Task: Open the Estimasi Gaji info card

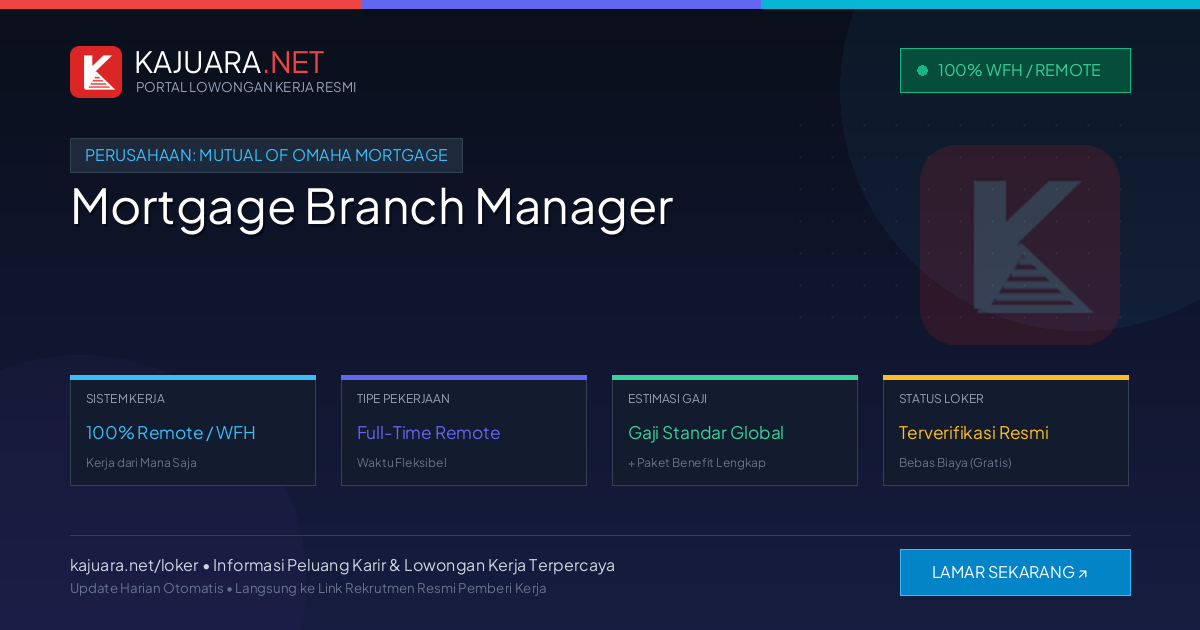Action: click(735, 431)
